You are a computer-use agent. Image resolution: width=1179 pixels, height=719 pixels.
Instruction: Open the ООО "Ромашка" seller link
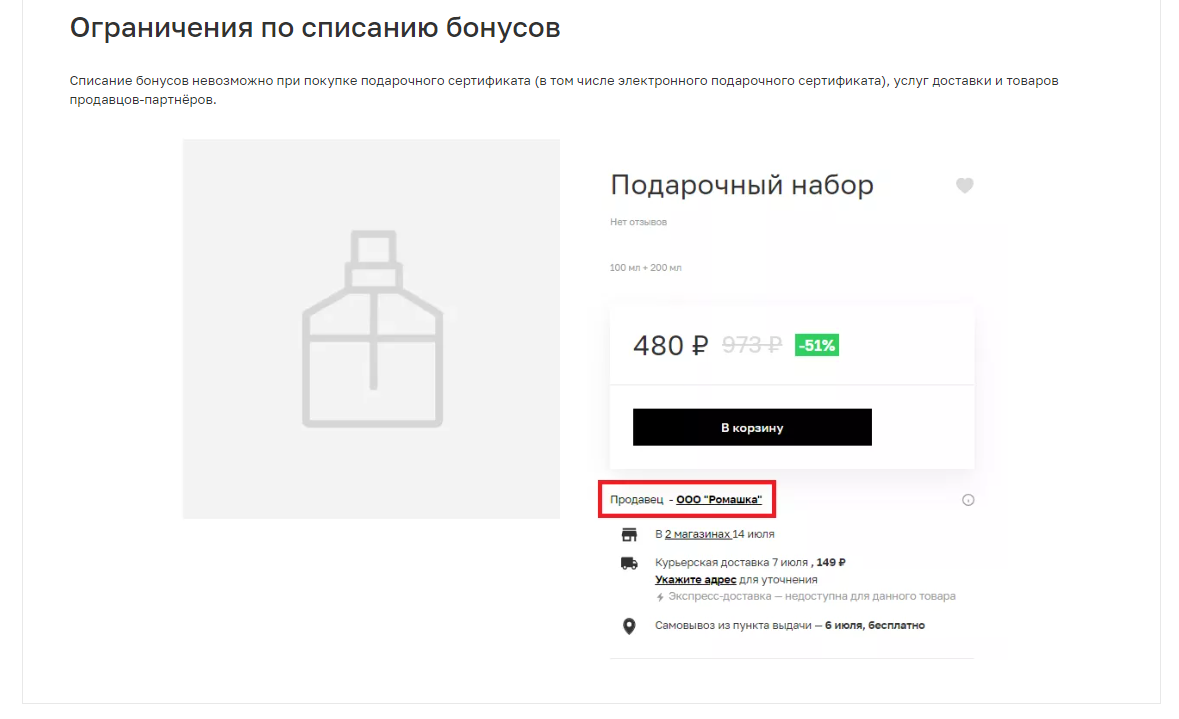(x=718, y=499)
